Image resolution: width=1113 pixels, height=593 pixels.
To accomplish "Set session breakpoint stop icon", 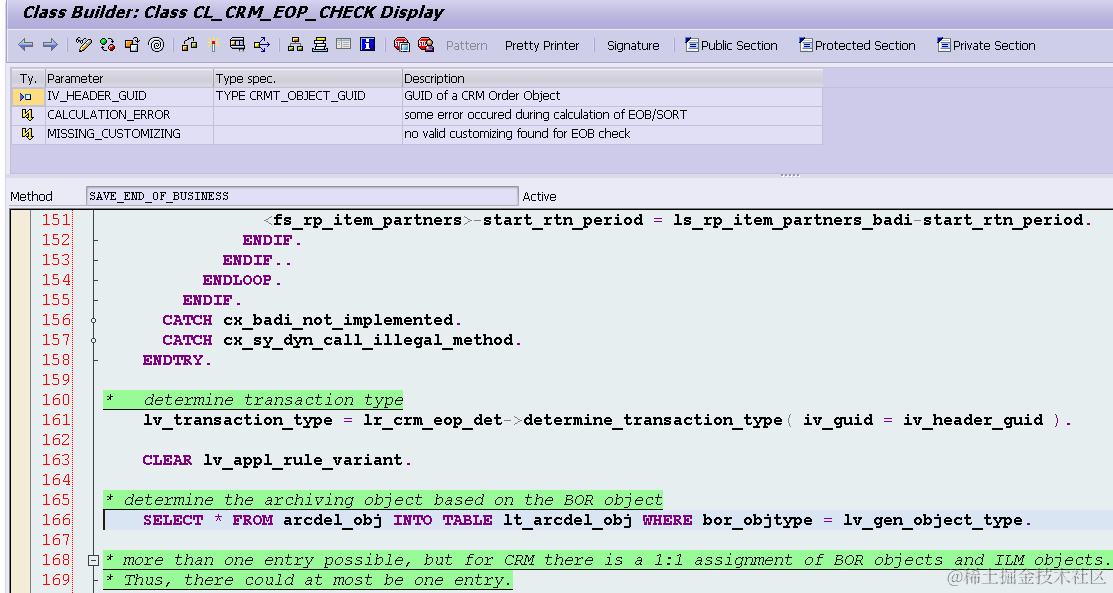I will coord(402,45).
